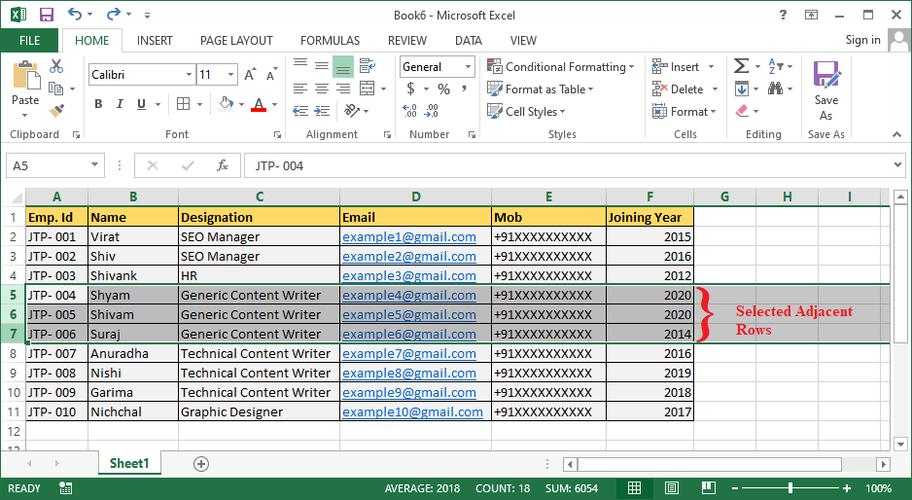This screenshot has height=500, width=912.
Task: Click the Merge & Center icon
Action: point(367,88)
